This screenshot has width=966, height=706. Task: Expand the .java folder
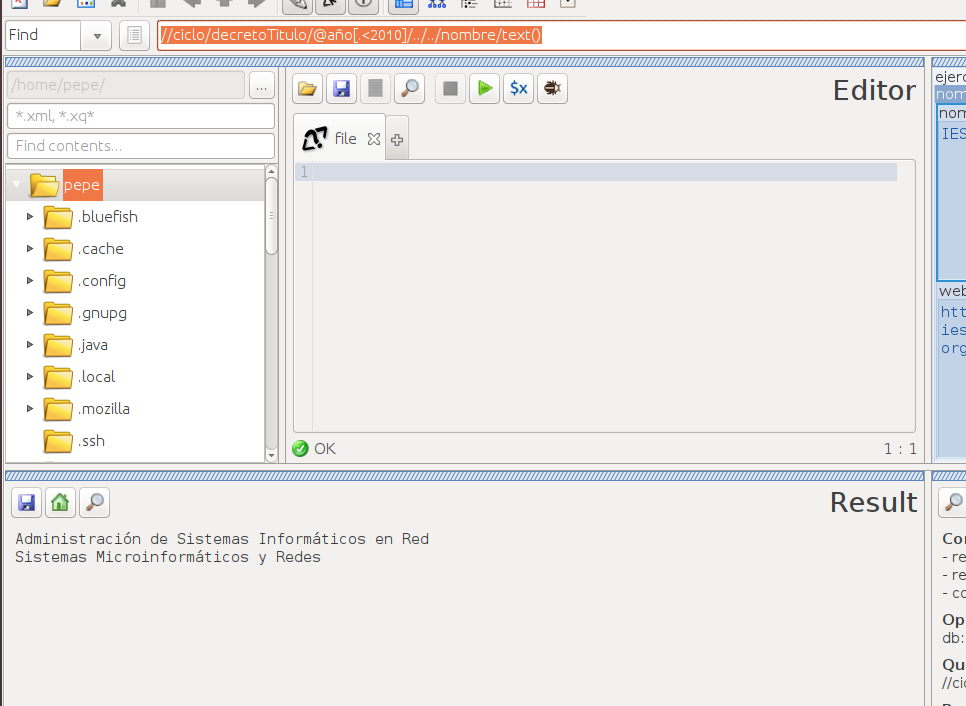(x=30, y=345)
